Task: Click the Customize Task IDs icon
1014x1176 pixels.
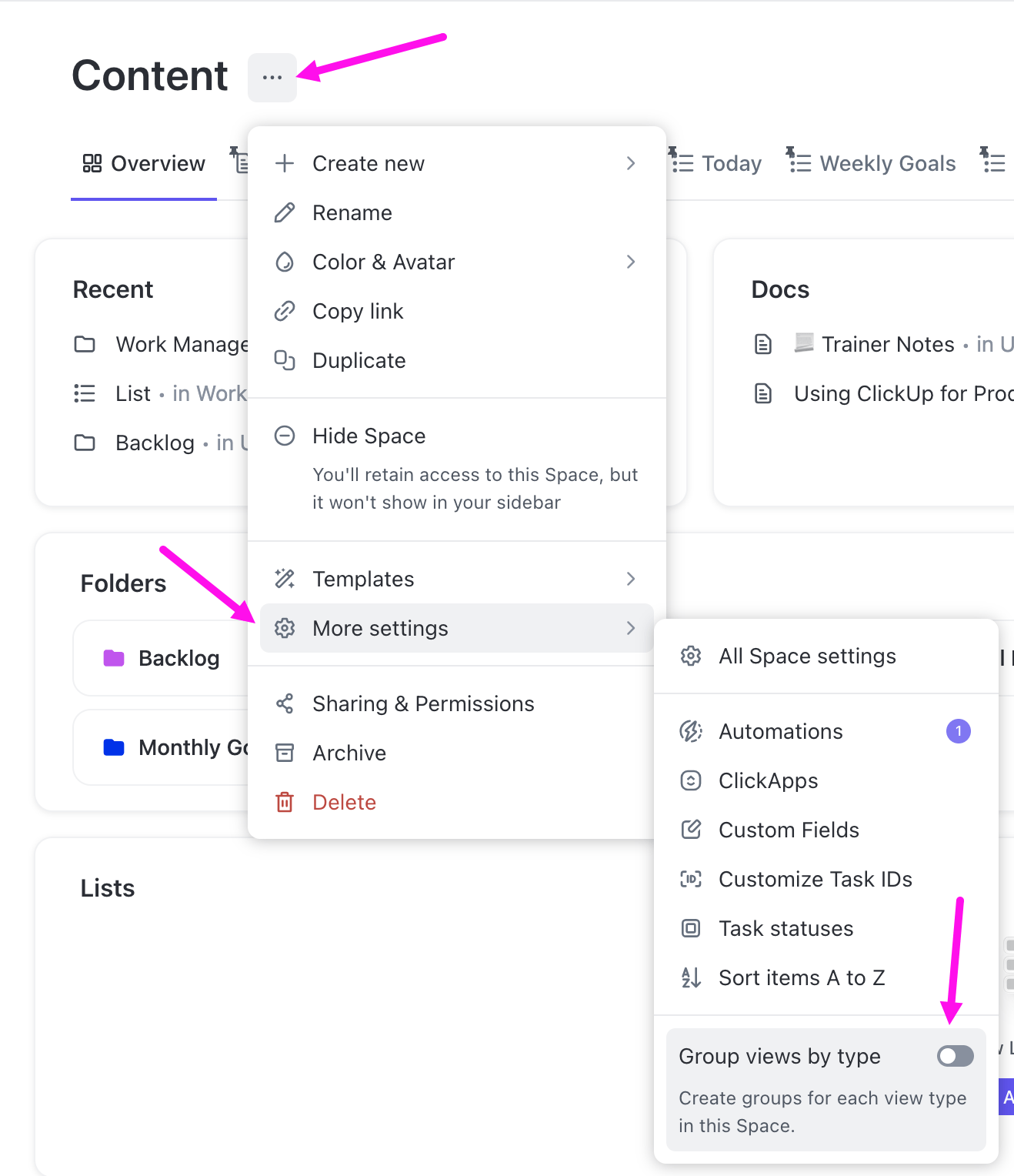Action: pos(691,879)
